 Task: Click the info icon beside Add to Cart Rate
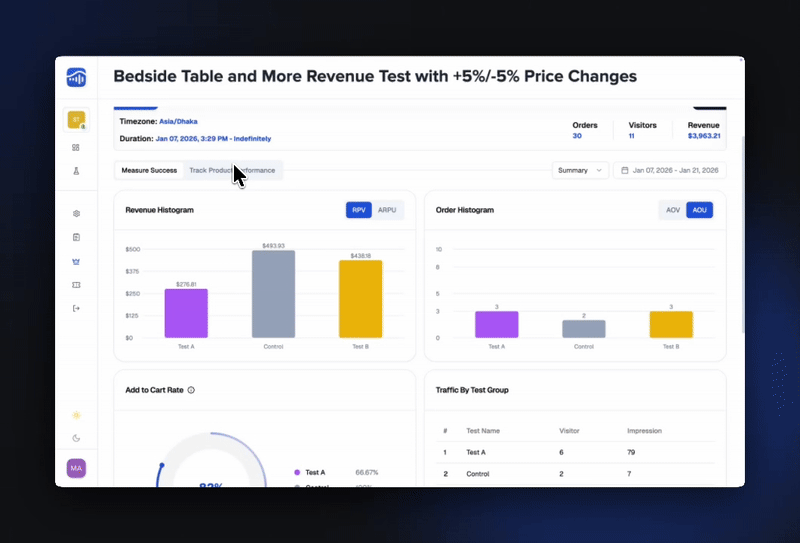tap(191, 390)
